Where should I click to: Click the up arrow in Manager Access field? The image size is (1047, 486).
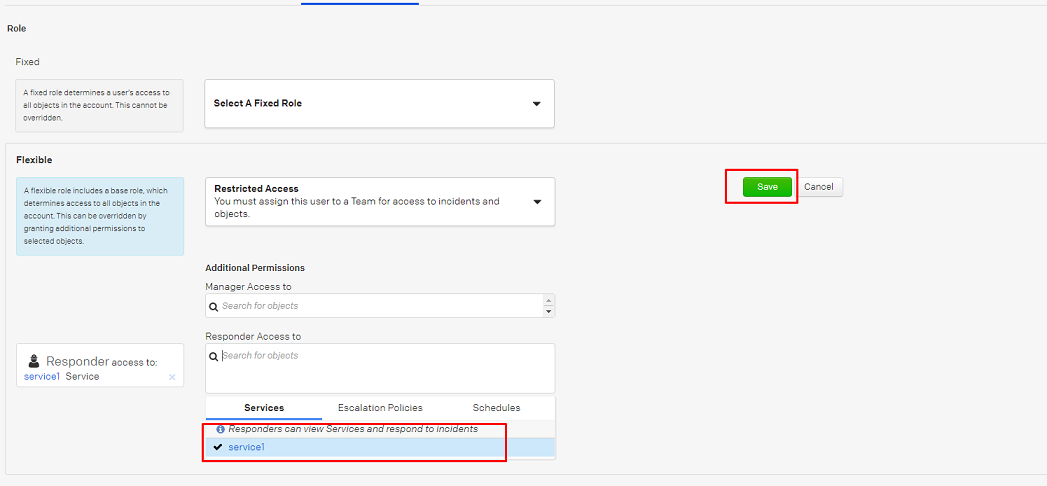pyautogui.click(x=548, y=300)
